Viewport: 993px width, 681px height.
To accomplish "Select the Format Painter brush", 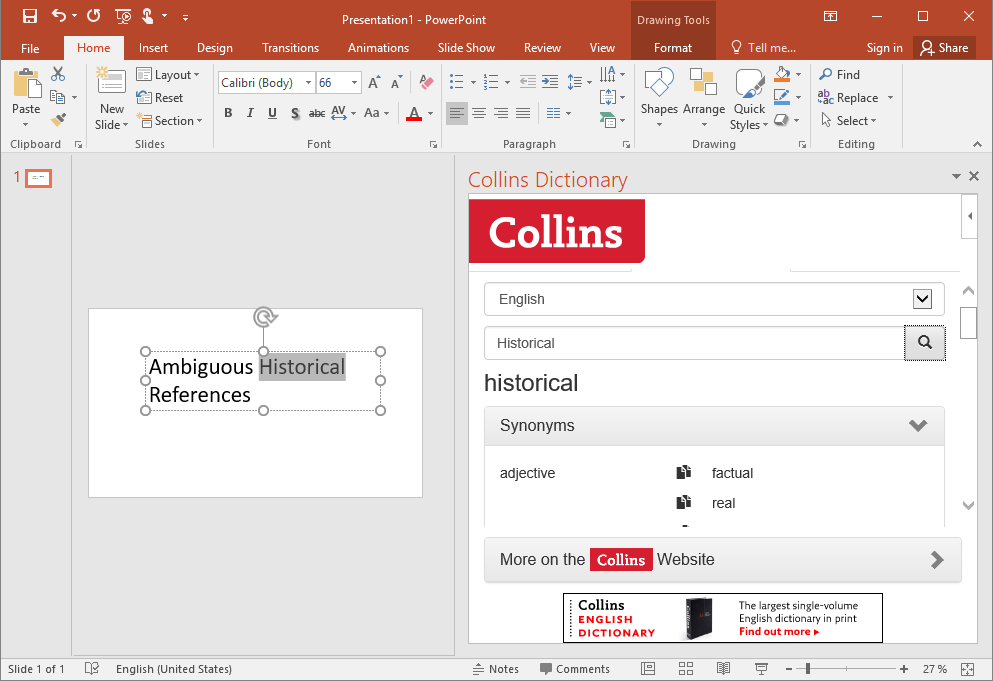I will pyautogui.click(x=58, y=119).
